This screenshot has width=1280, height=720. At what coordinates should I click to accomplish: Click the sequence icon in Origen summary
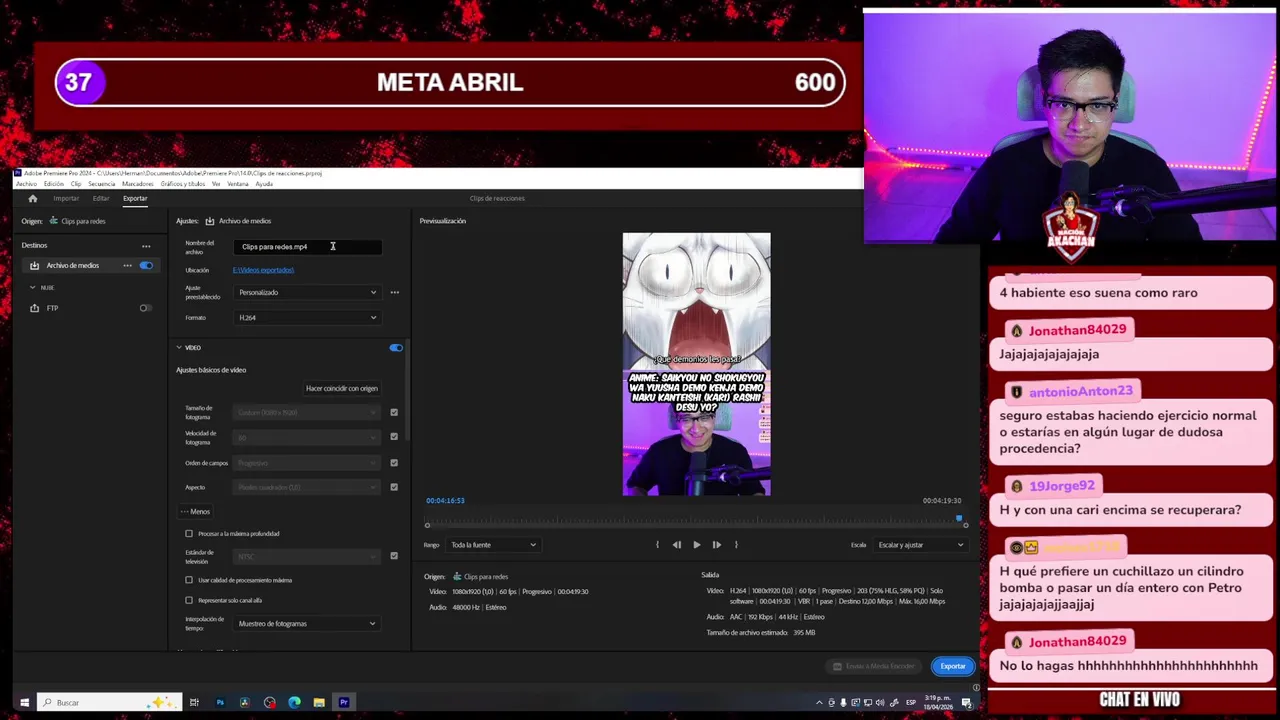pyautogui.click(x=457, y=577)
